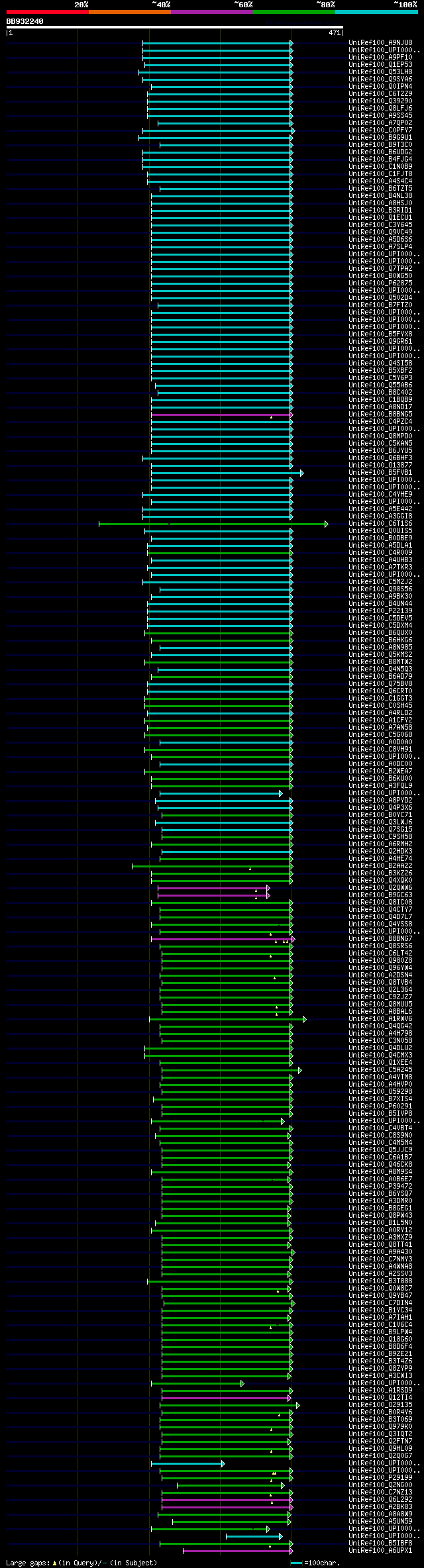Image resolution: width=424 pixels, height=1568 pixels.
Task: Click the UniRef100_C3Y645 entry
Action: 380,225
